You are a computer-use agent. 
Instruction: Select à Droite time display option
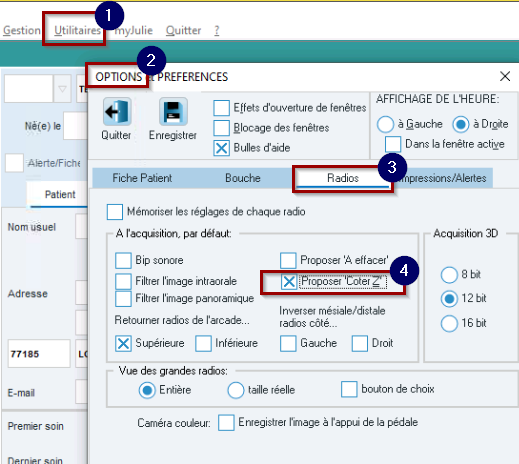(x=461, y=124)
